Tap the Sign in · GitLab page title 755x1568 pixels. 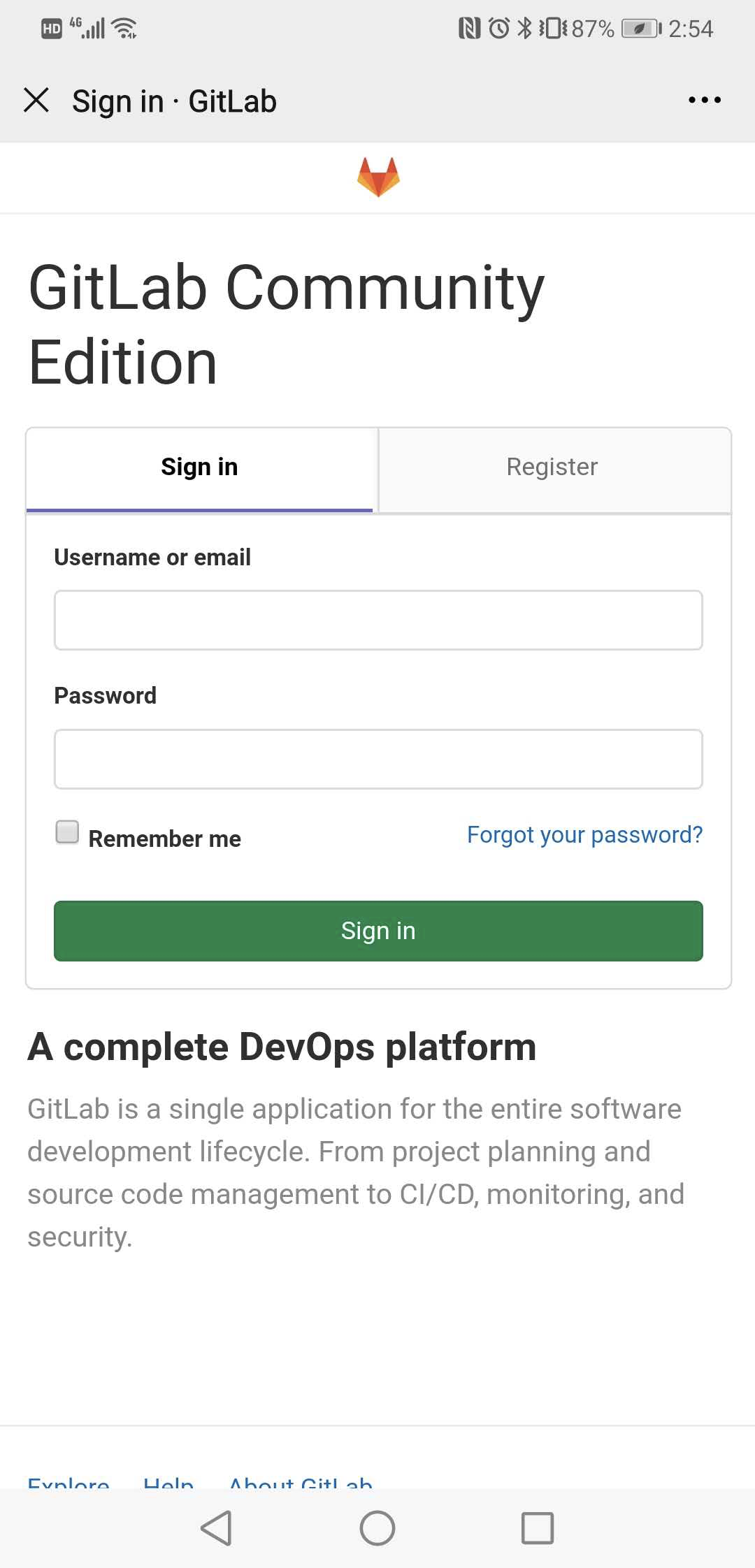click(175, 102)
